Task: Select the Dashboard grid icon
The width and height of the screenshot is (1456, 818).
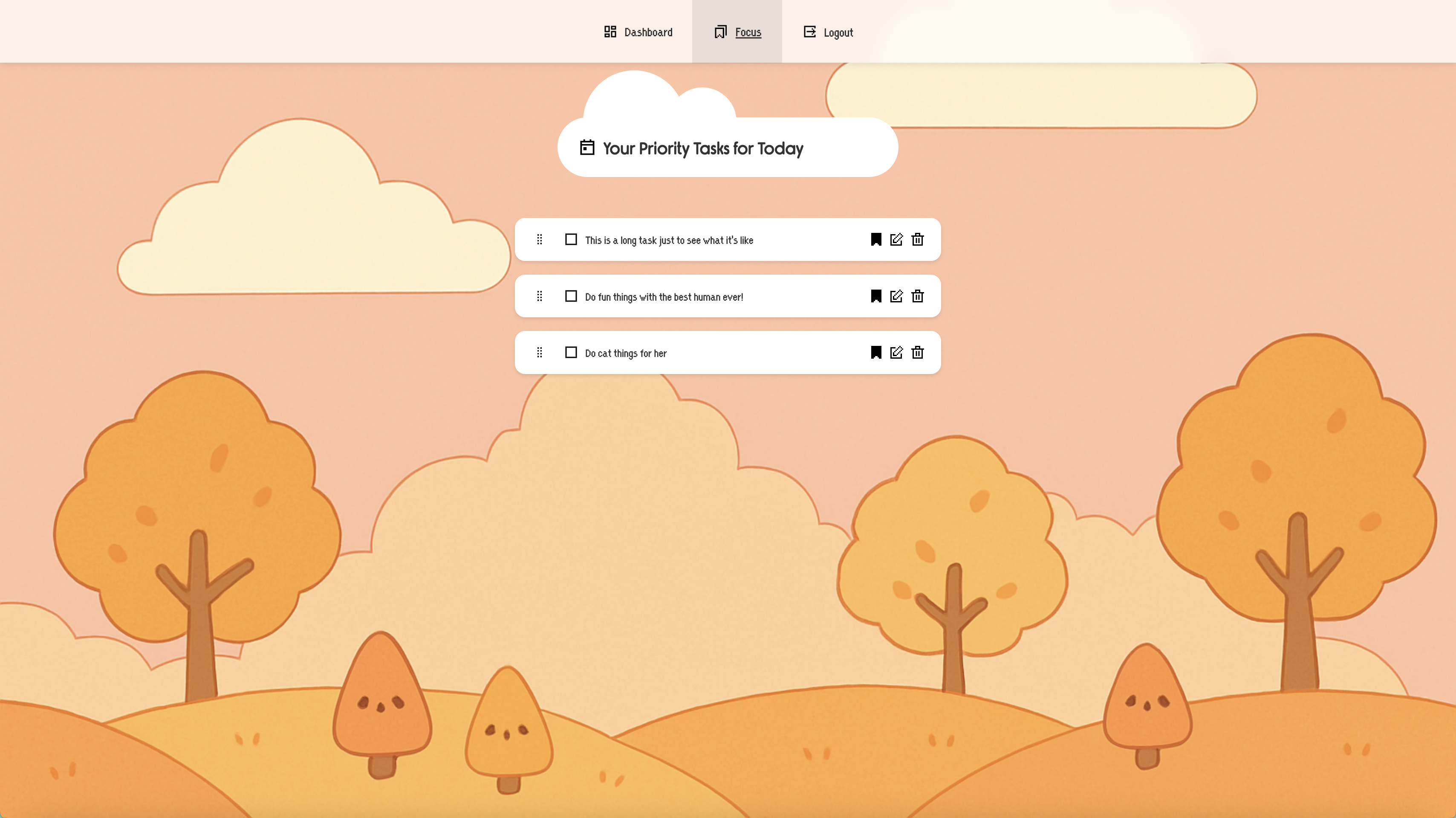Action: (x=610, y=32)
